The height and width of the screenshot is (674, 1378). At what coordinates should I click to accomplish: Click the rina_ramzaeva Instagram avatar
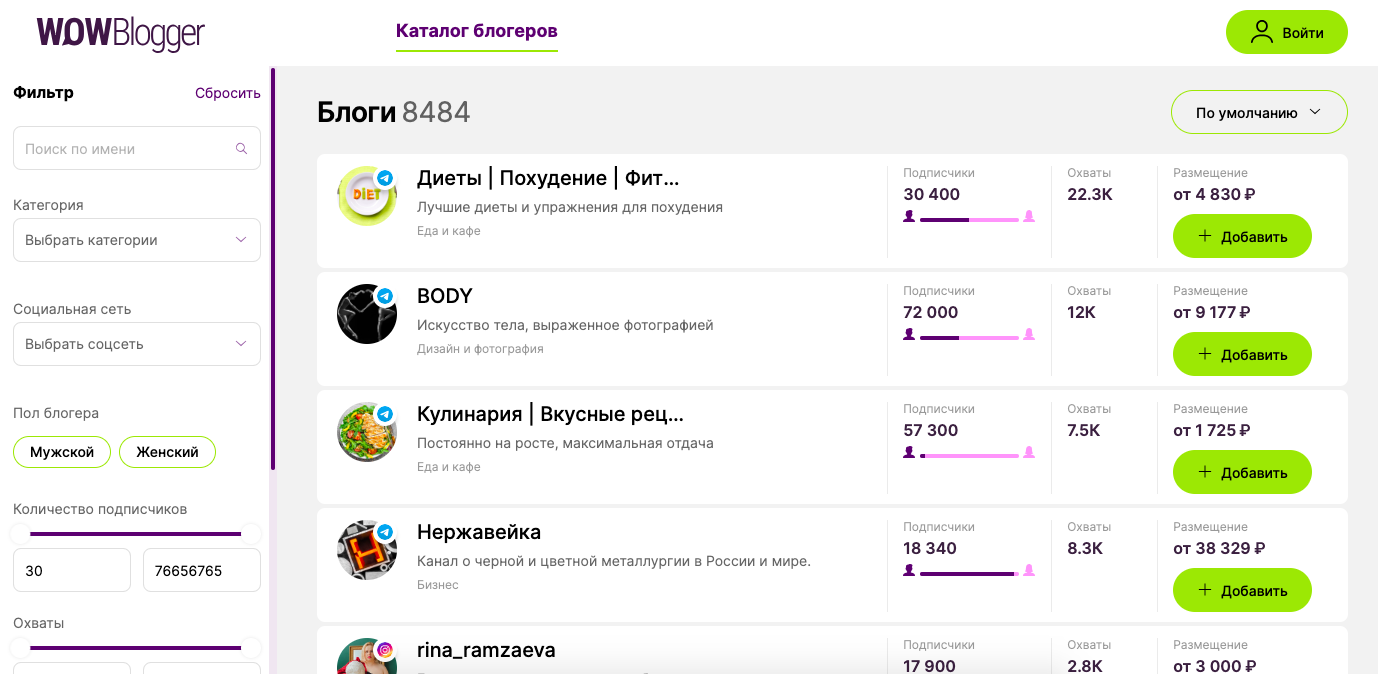[x=366, y=660]
